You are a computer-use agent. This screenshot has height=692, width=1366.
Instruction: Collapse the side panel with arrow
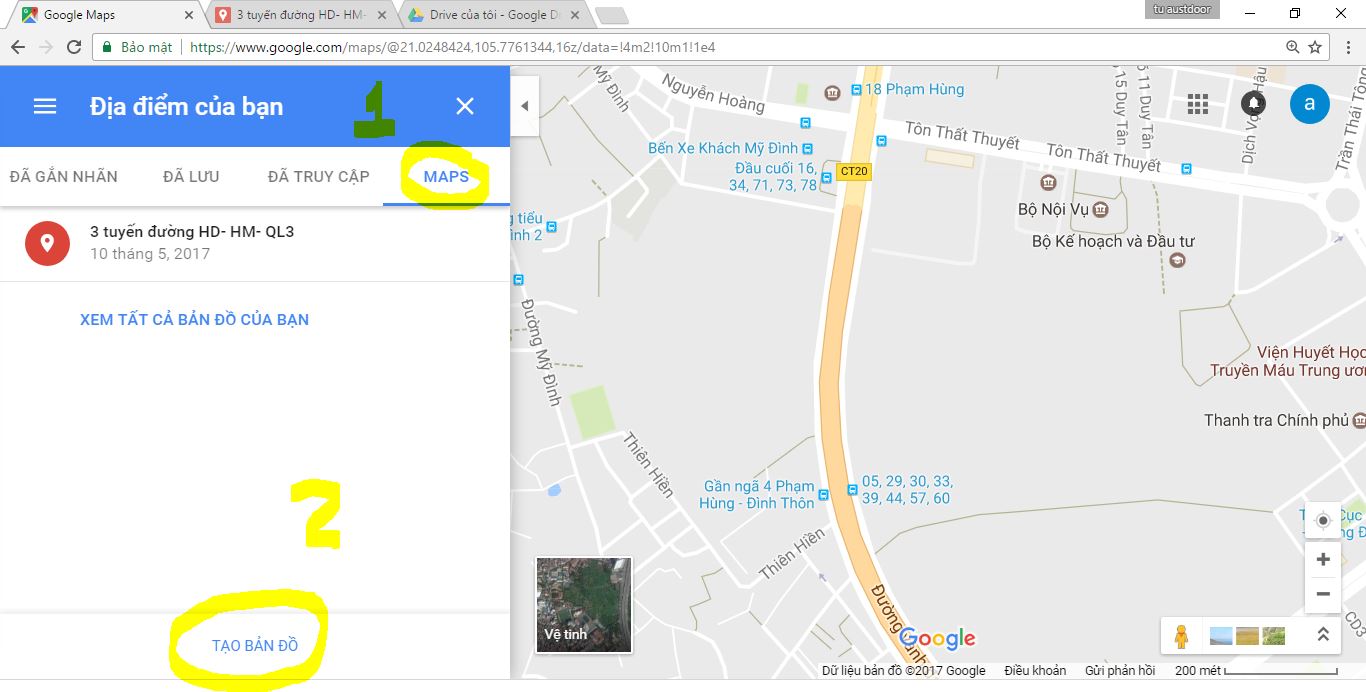coord(524,106)
